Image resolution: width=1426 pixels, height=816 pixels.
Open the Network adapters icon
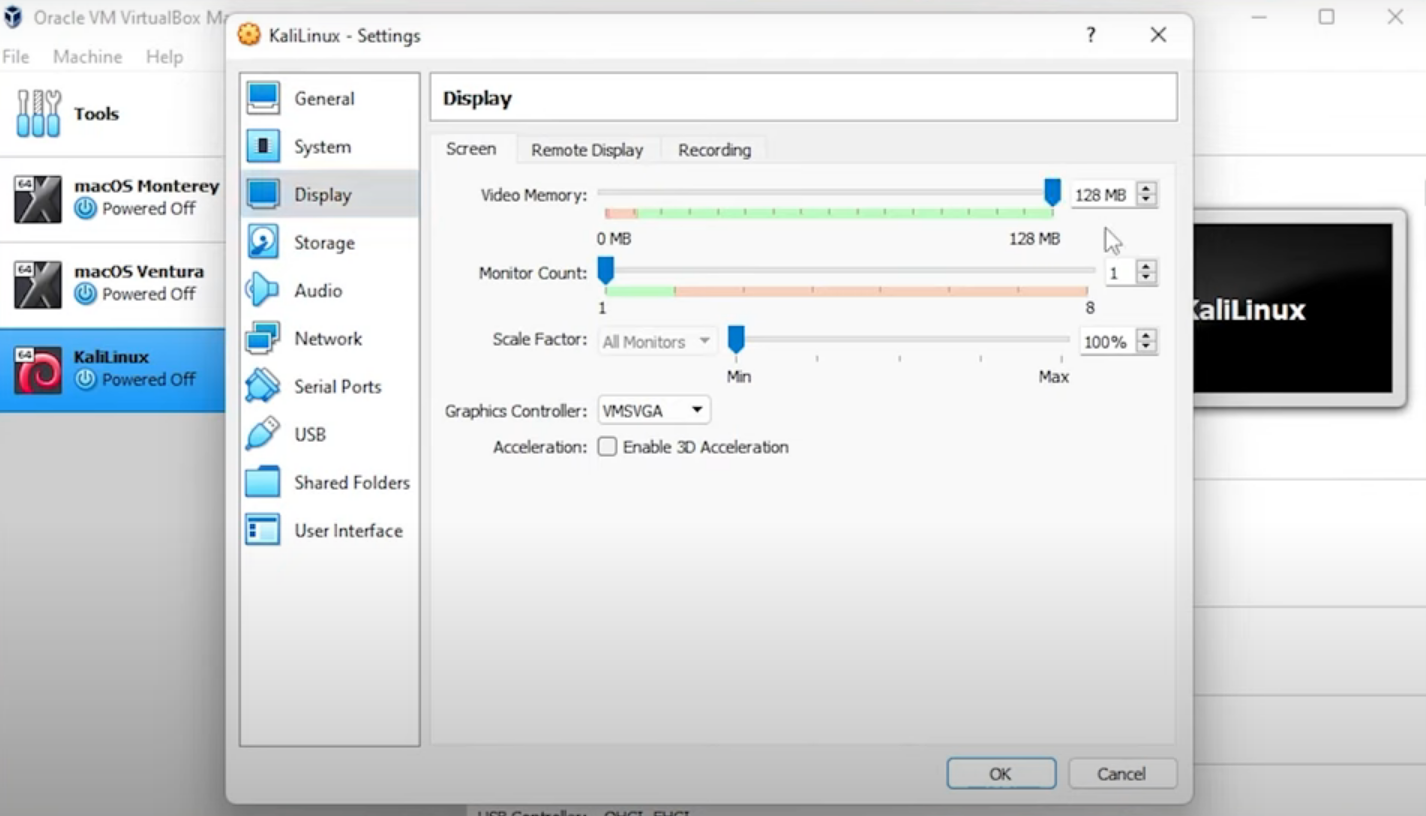click(263, 338)
